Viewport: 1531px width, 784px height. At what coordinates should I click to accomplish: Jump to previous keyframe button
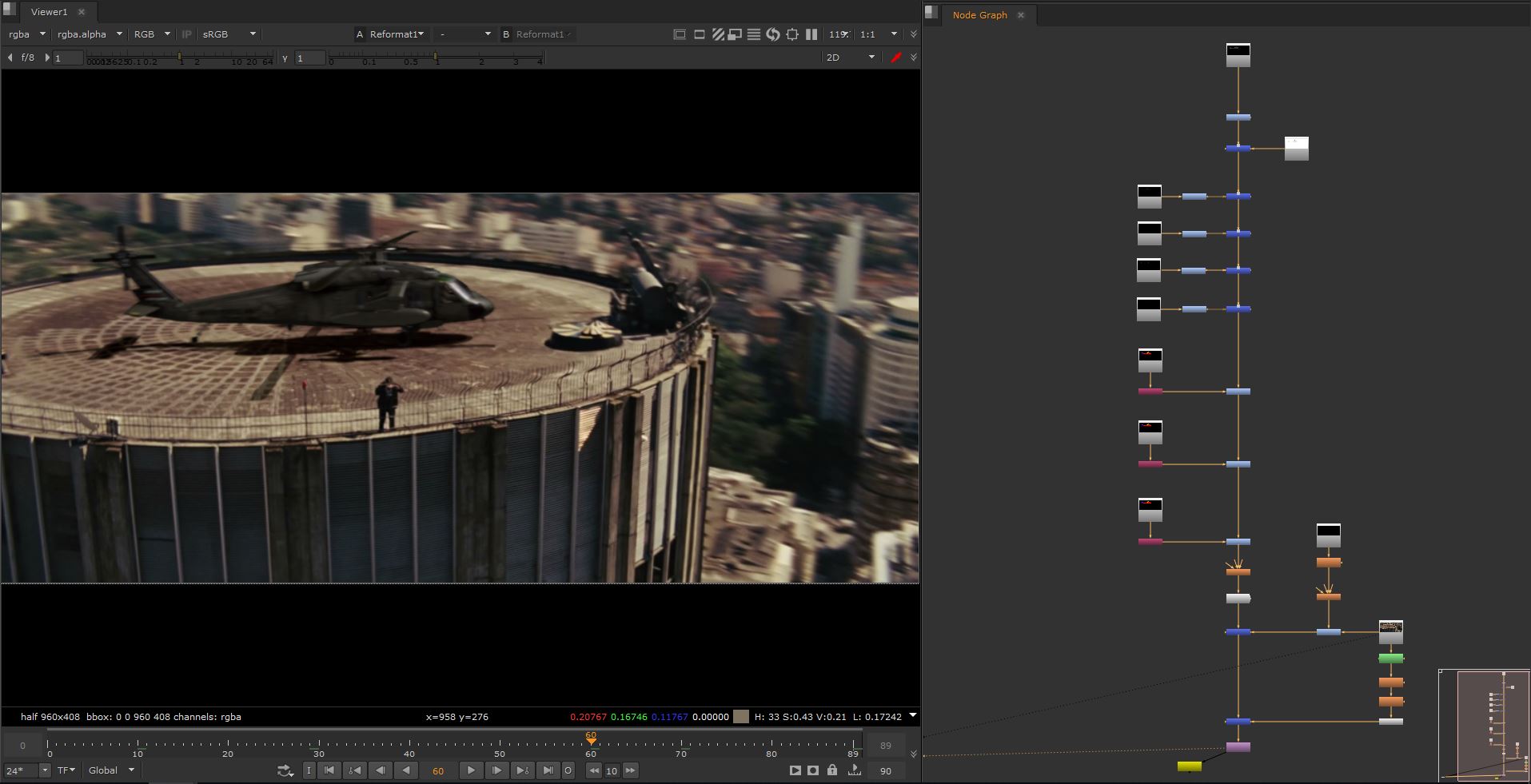(x=354, y=771)
